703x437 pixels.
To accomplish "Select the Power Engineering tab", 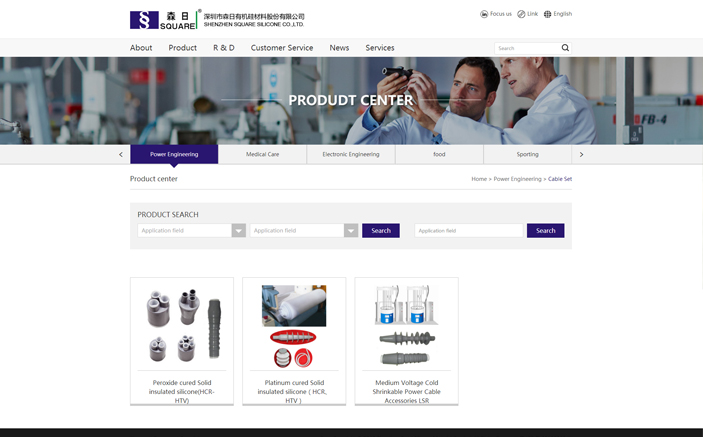I will (174, 154).
